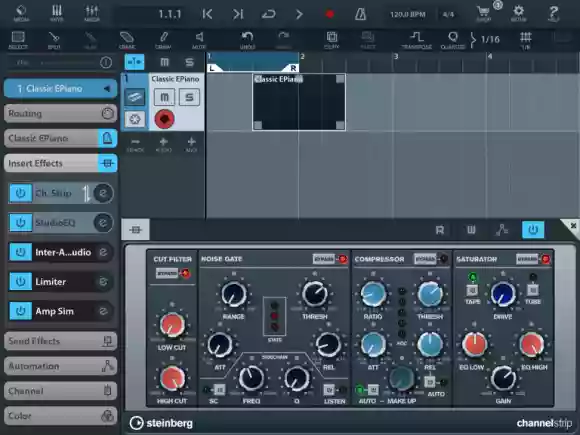Tap the global Solo all button

tap(189, 62)
